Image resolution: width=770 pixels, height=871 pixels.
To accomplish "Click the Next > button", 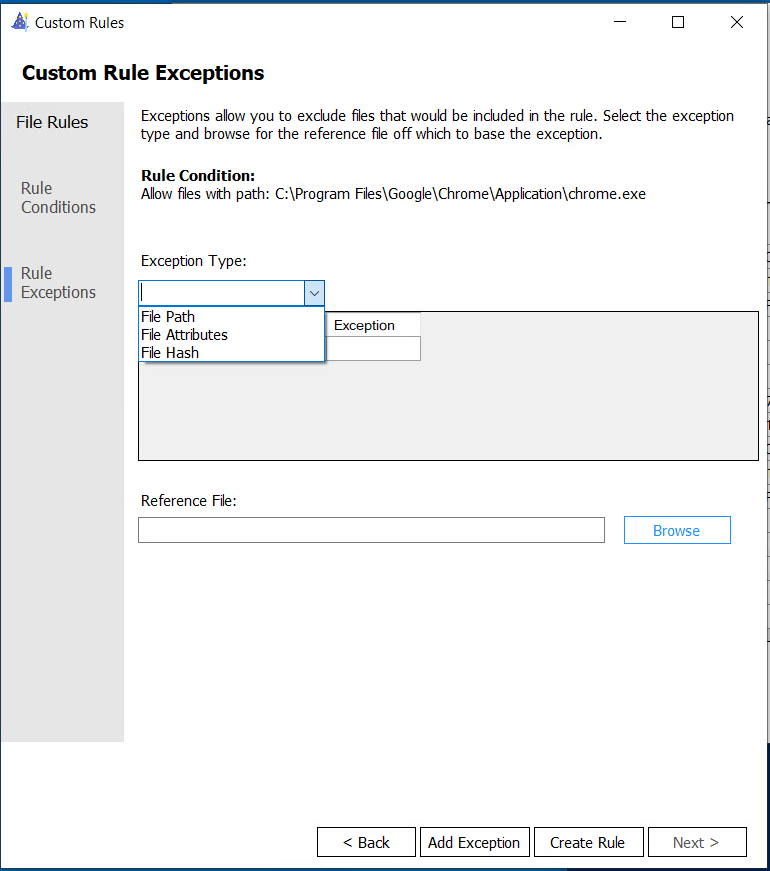I will pyautogui.click(x=697, y=843).
